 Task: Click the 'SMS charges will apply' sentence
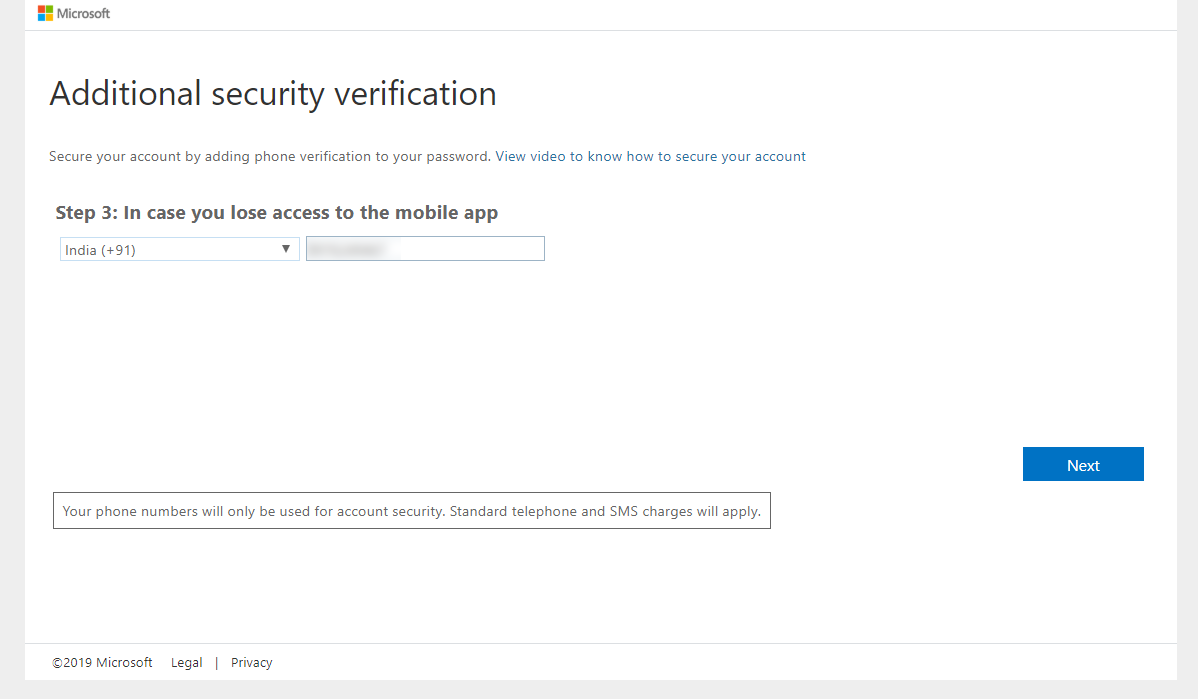point(670,511)
